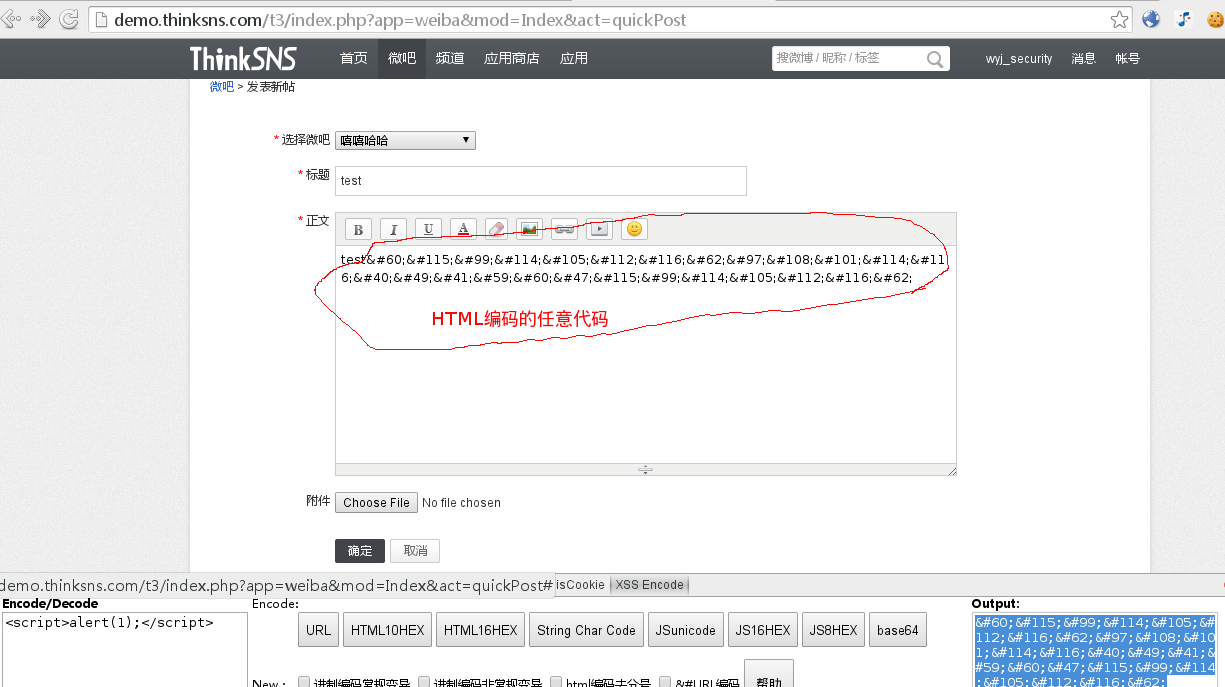Click the 标题 input containing test
Viewport: 1225px width, 687px height.
(540, 181)
